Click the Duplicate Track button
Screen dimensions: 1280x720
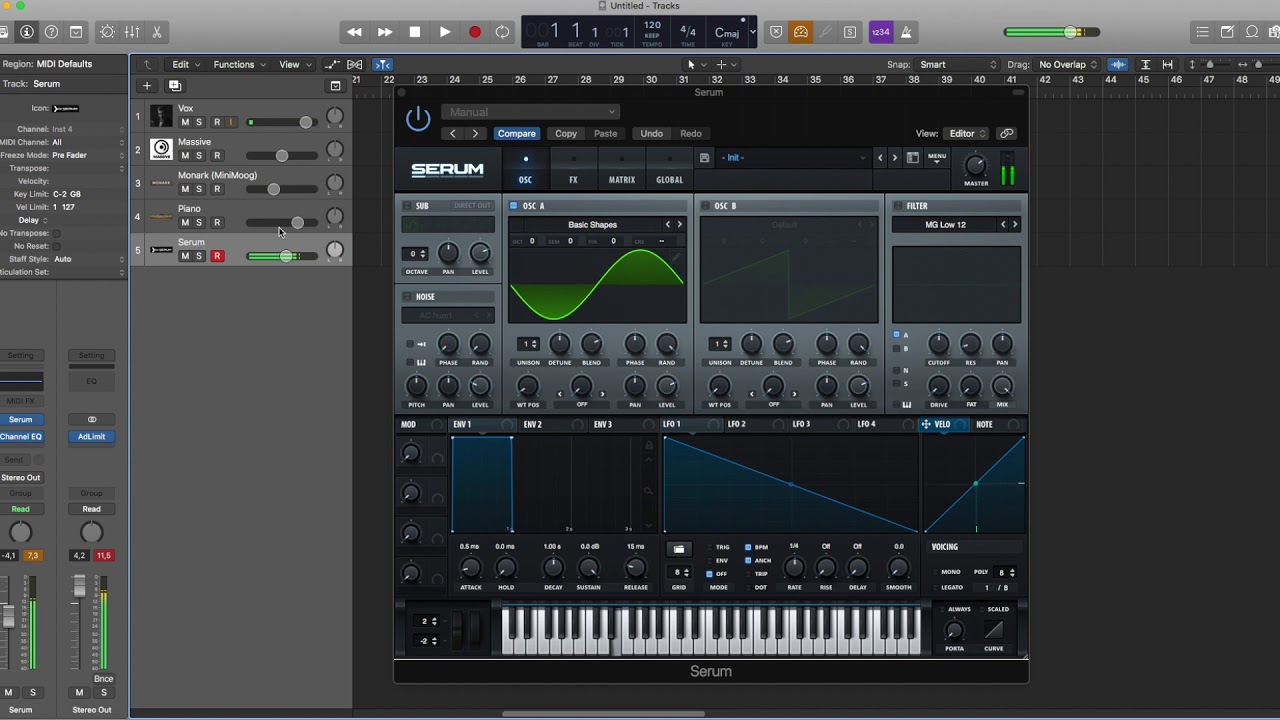click(x=174, y=86)
